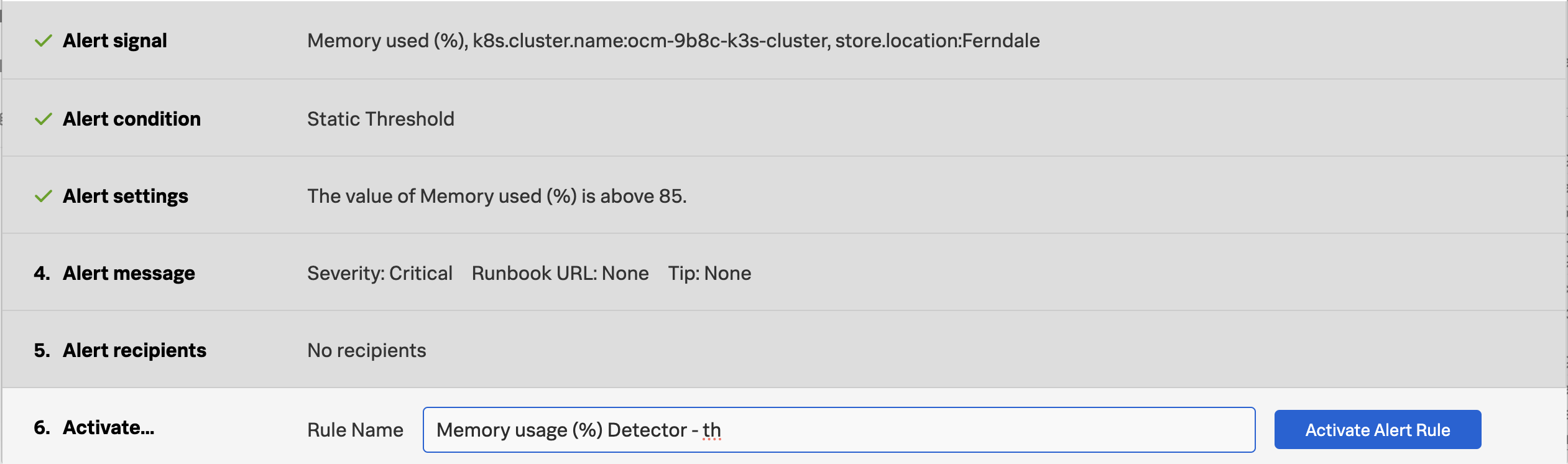Switch to the Alert settings step

coord(126,197)
